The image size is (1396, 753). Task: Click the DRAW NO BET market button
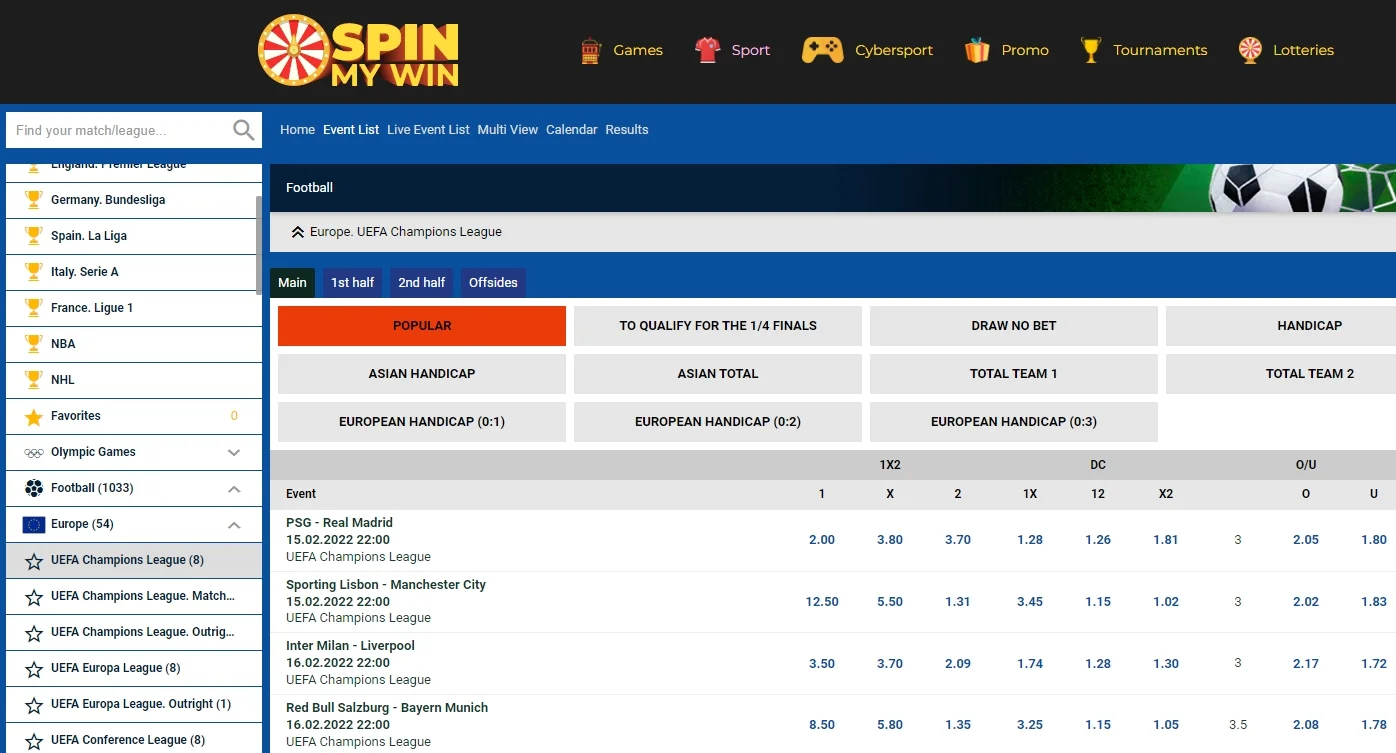[1013, 325]
